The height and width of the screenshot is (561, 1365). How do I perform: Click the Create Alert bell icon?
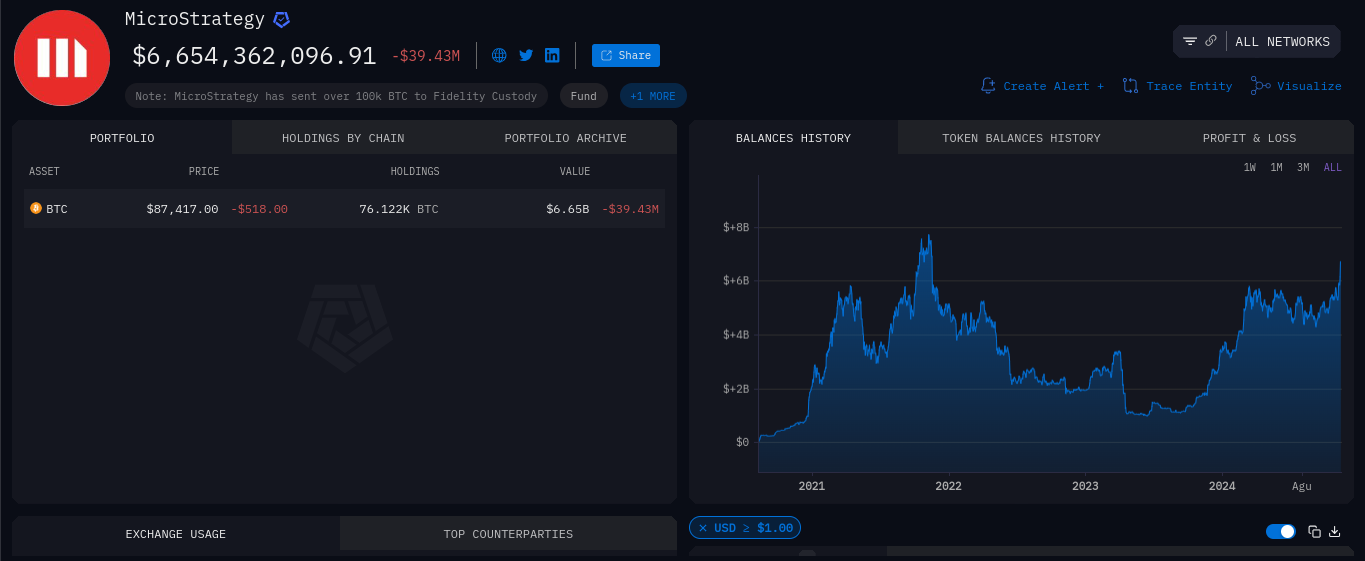989,86
